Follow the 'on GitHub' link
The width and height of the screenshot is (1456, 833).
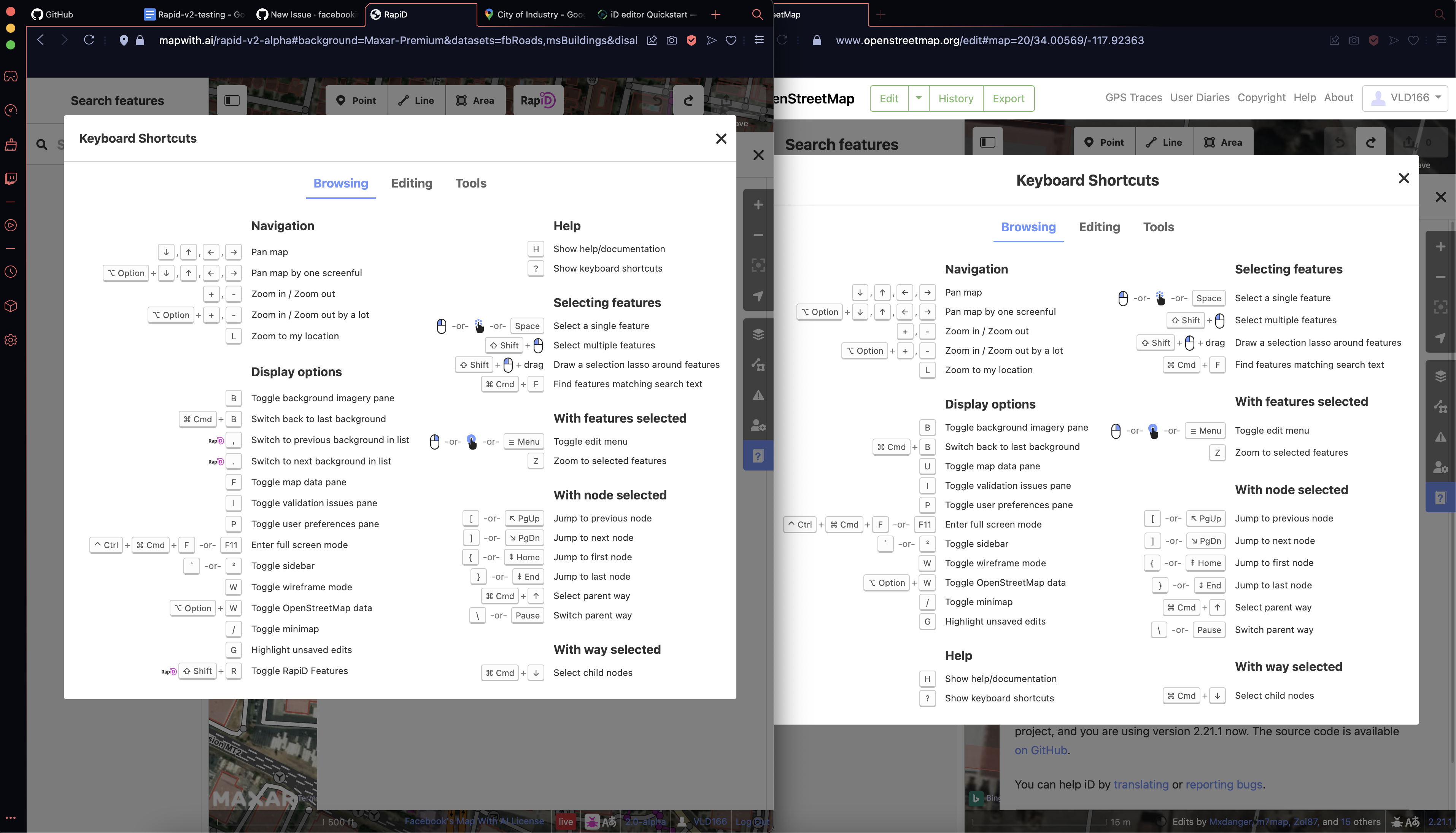1041,750
